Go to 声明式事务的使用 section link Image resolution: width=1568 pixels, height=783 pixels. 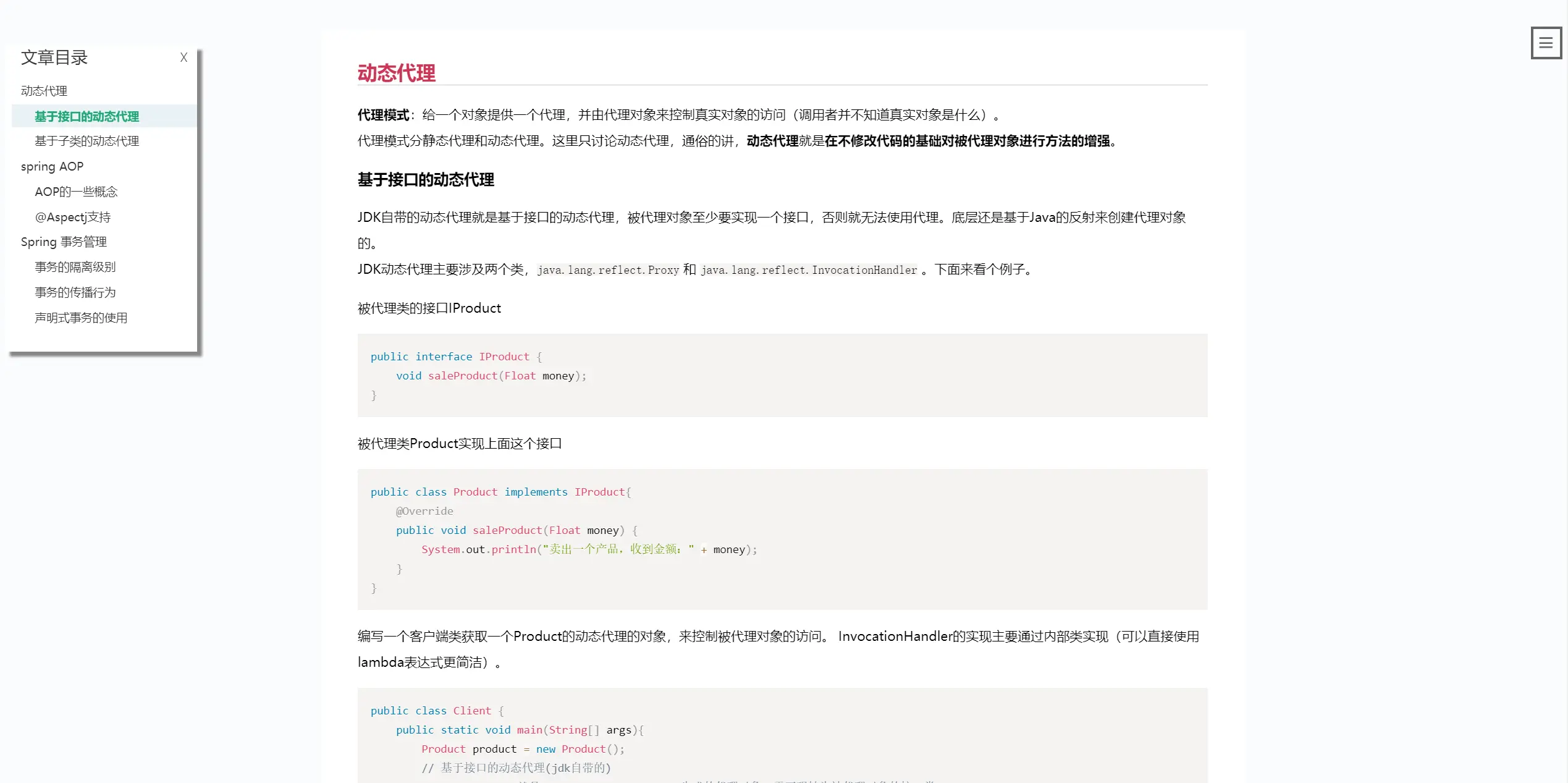tap(81, 318)
